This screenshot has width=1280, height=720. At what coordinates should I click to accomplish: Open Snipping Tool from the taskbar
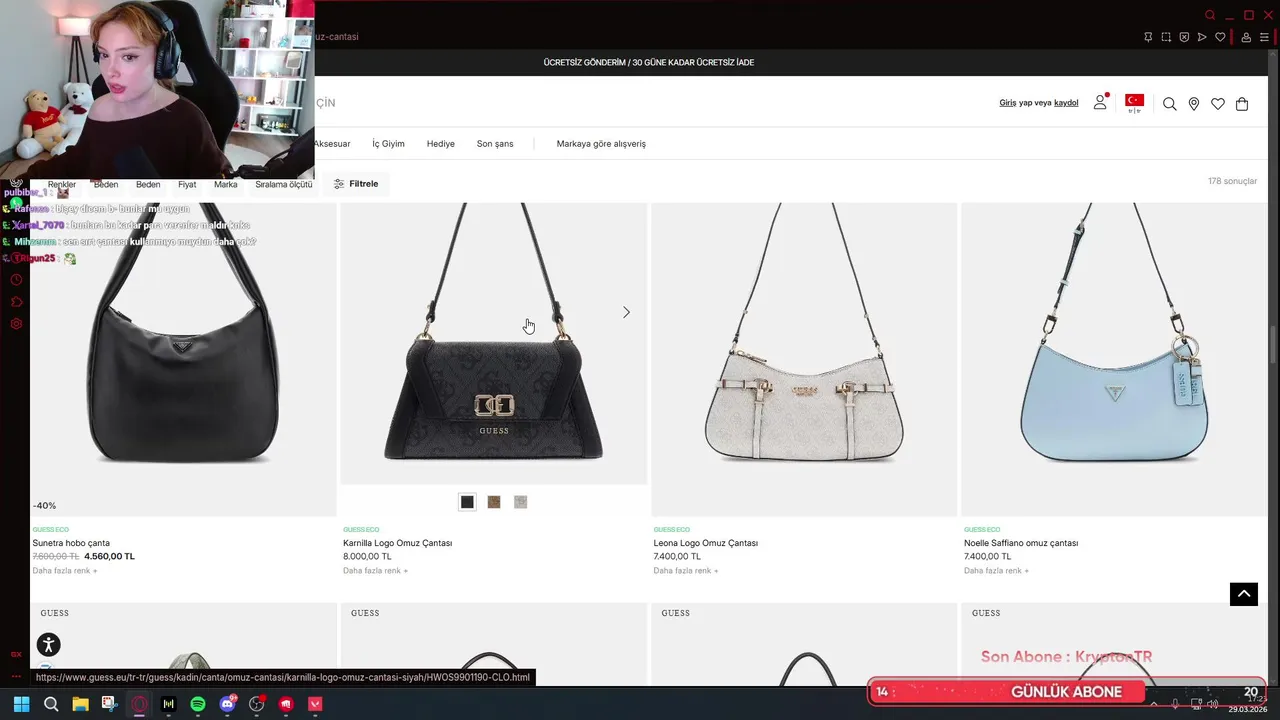click(x=110, y=704)
